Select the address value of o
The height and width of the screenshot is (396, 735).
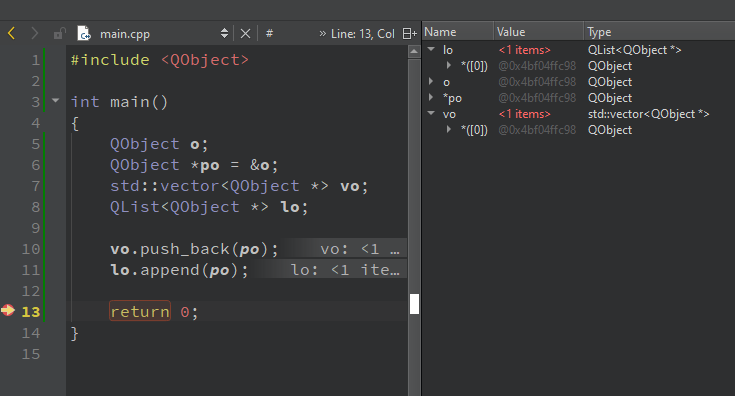537,82
